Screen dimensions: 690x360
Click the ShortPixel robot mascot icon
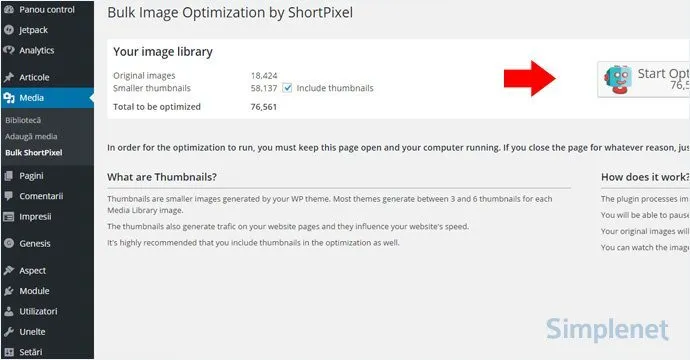coord(618,80)
